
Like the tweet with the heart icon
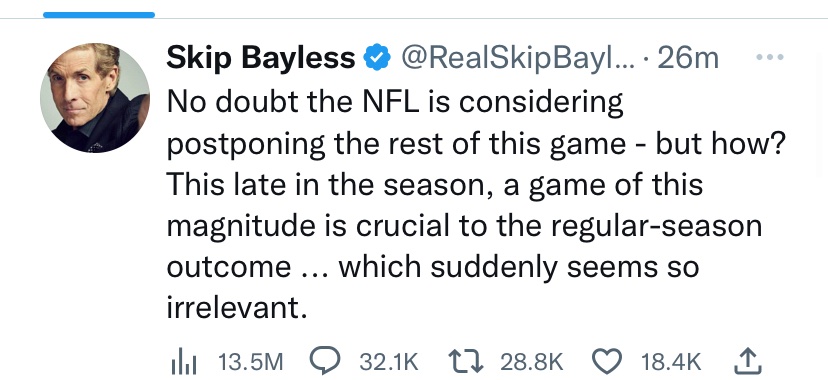[609, 362]
